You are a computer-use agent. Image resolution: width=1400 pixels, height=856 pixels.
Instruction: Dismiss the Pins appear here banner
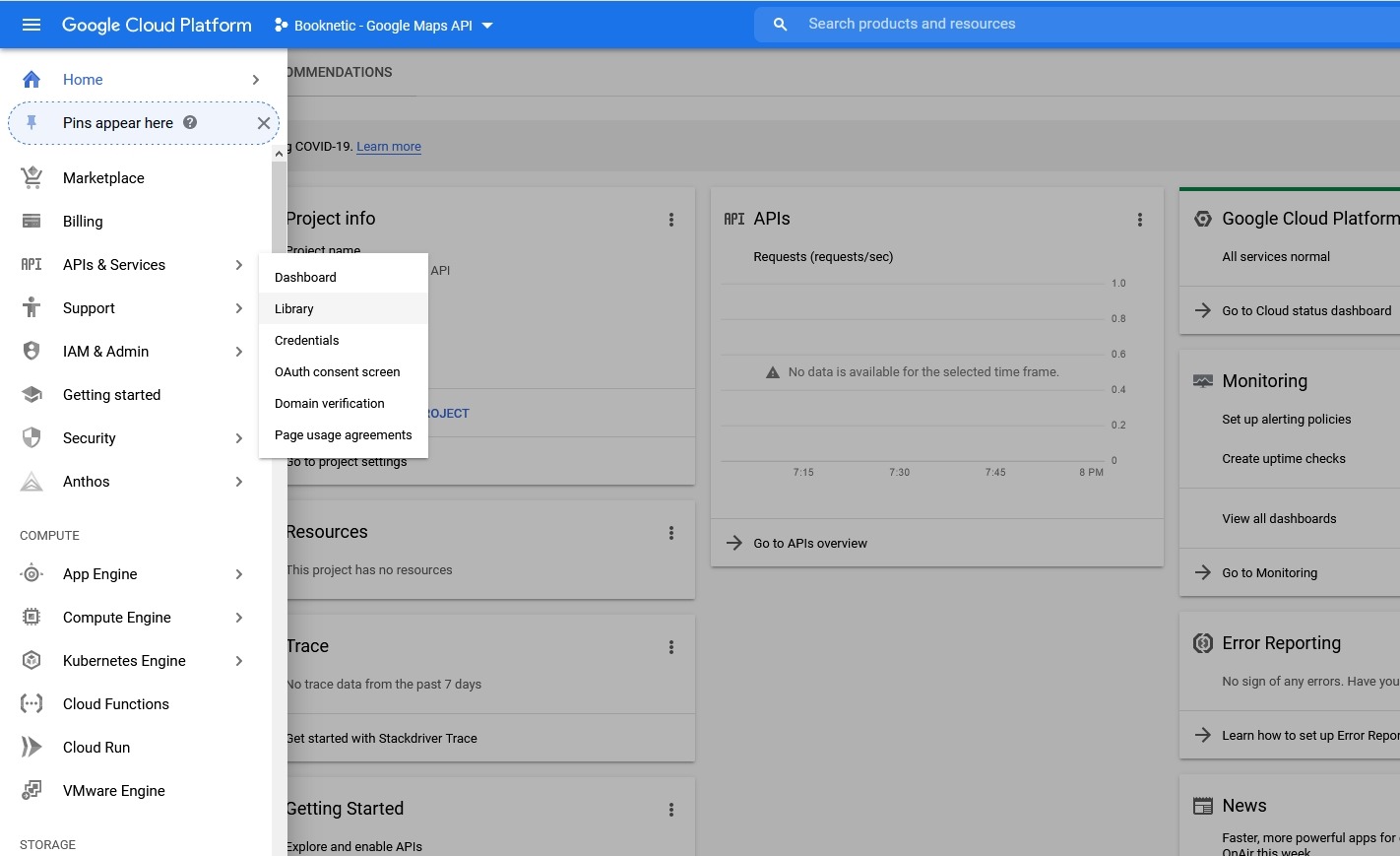(263, 123)
